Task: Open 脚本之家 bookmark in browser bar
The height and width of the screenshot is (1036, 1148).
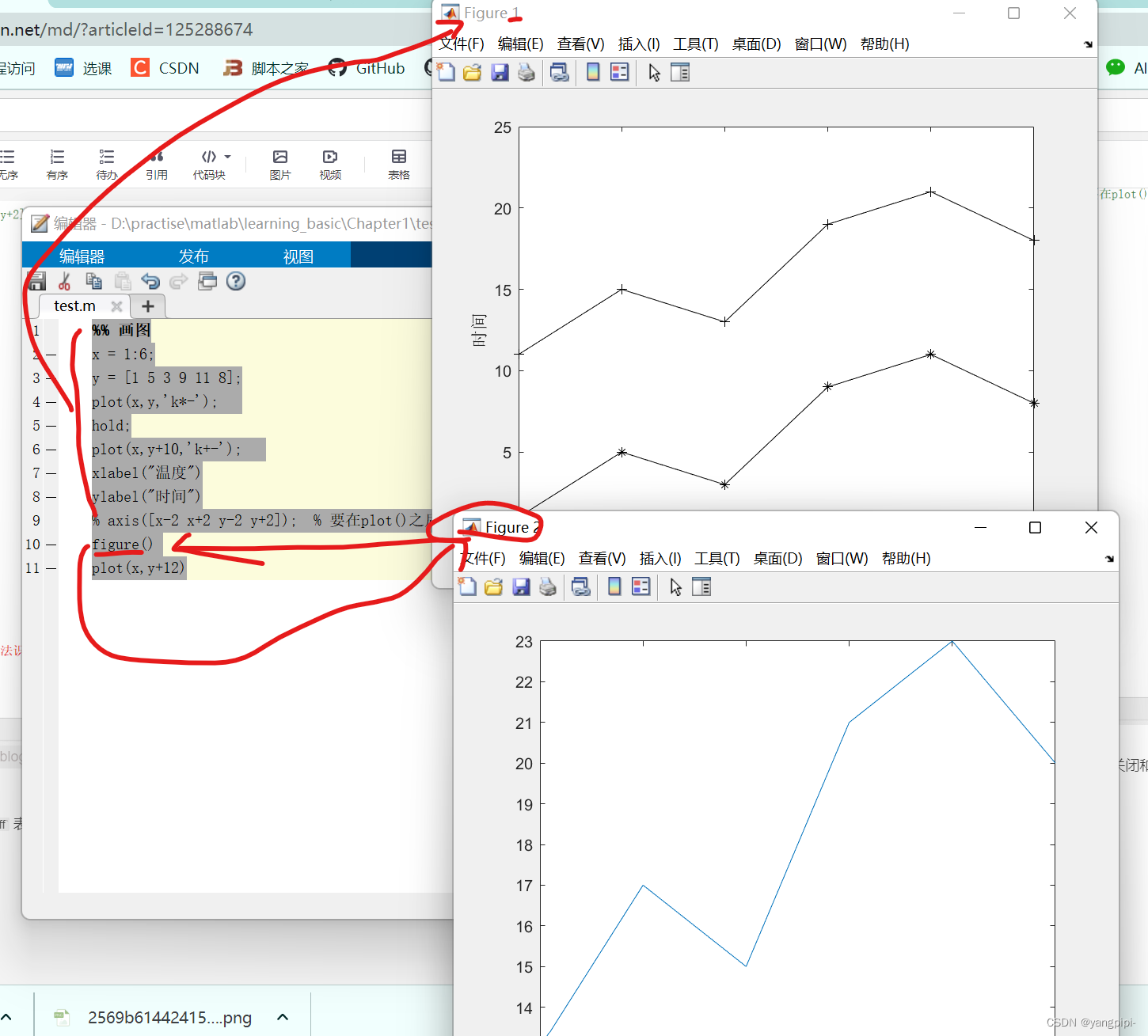Action: (x=266, y=68)
